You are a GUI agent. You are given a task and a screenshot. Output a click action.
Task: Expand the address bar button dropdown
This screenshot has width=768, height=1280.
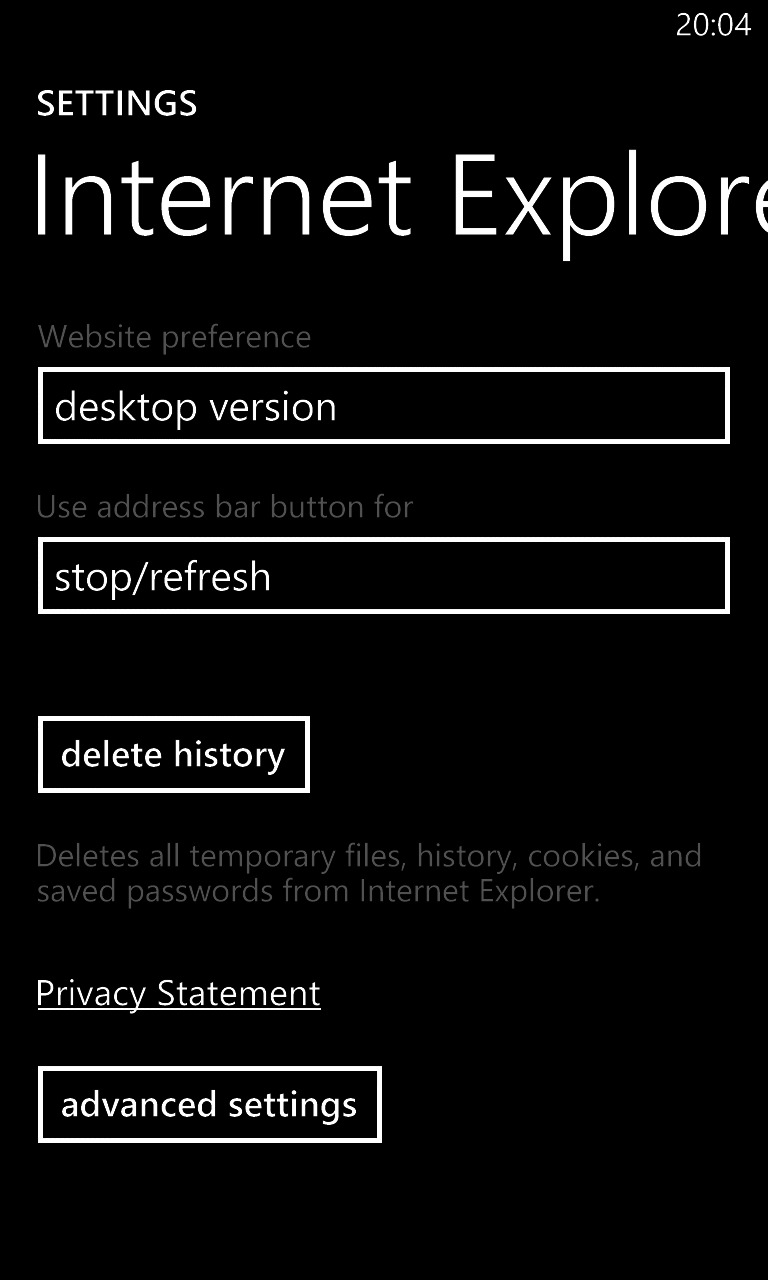[x=383, y=576]
